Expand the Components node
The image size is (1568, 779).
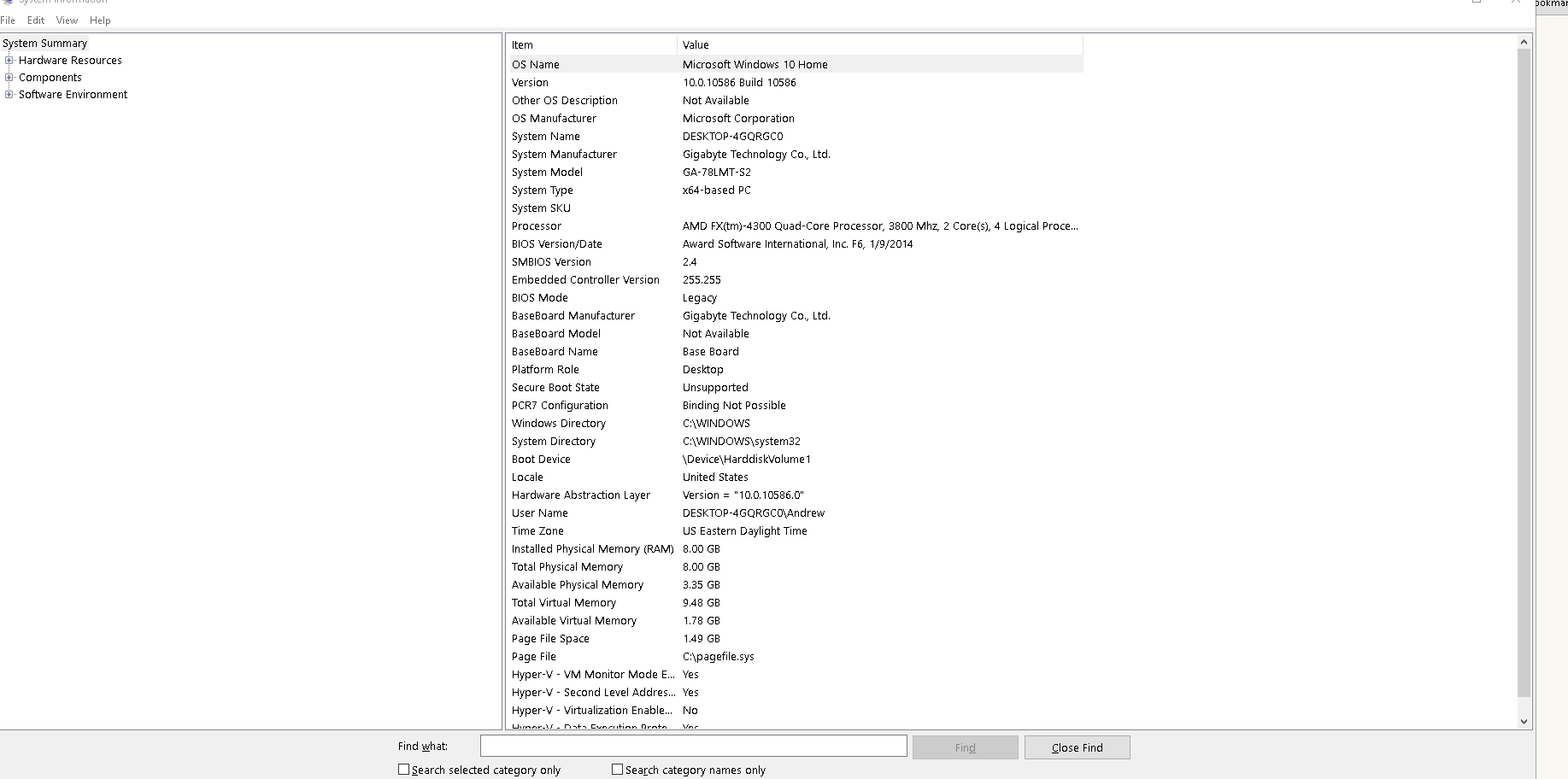(x=9, y=78)
